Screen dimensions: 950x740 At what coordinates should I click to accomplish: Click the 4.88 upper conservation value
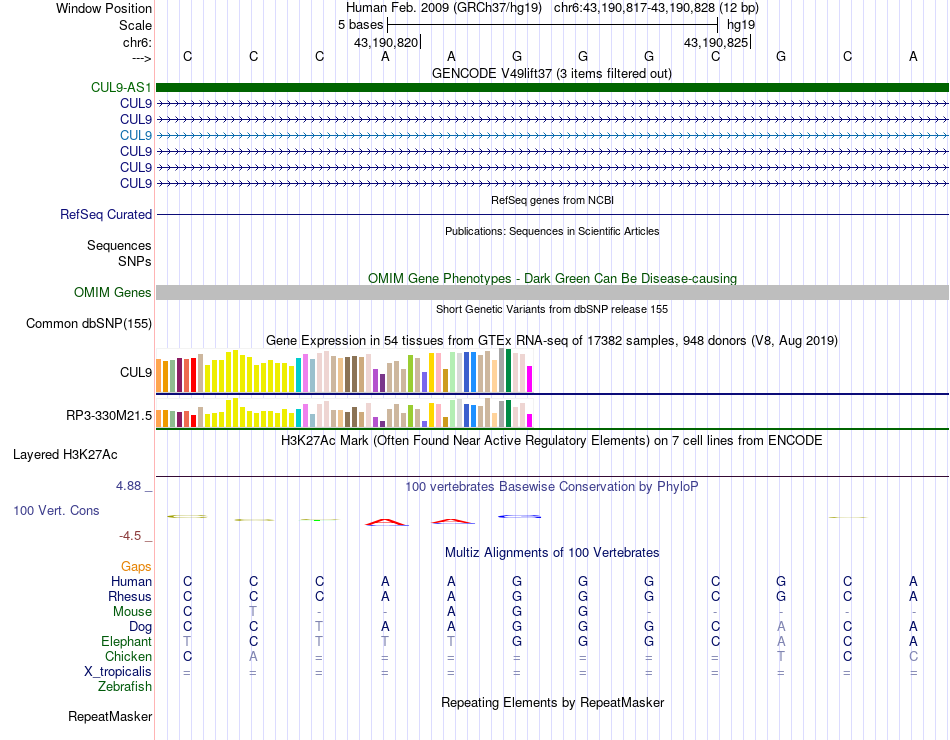tap(128, 486)
